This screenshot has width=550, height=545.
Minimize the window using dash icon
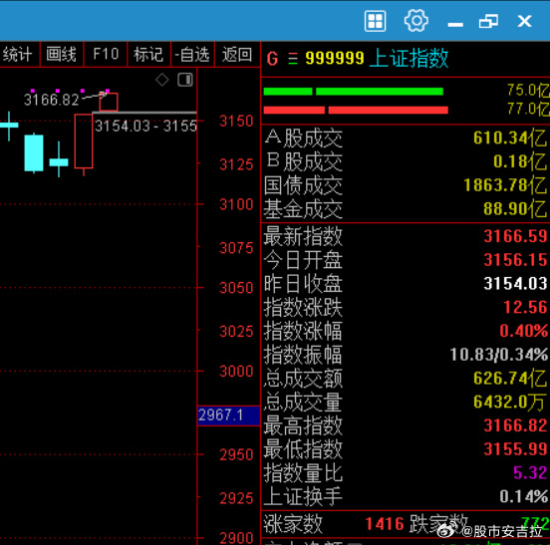pyautogui.click(x=455, y=24)
